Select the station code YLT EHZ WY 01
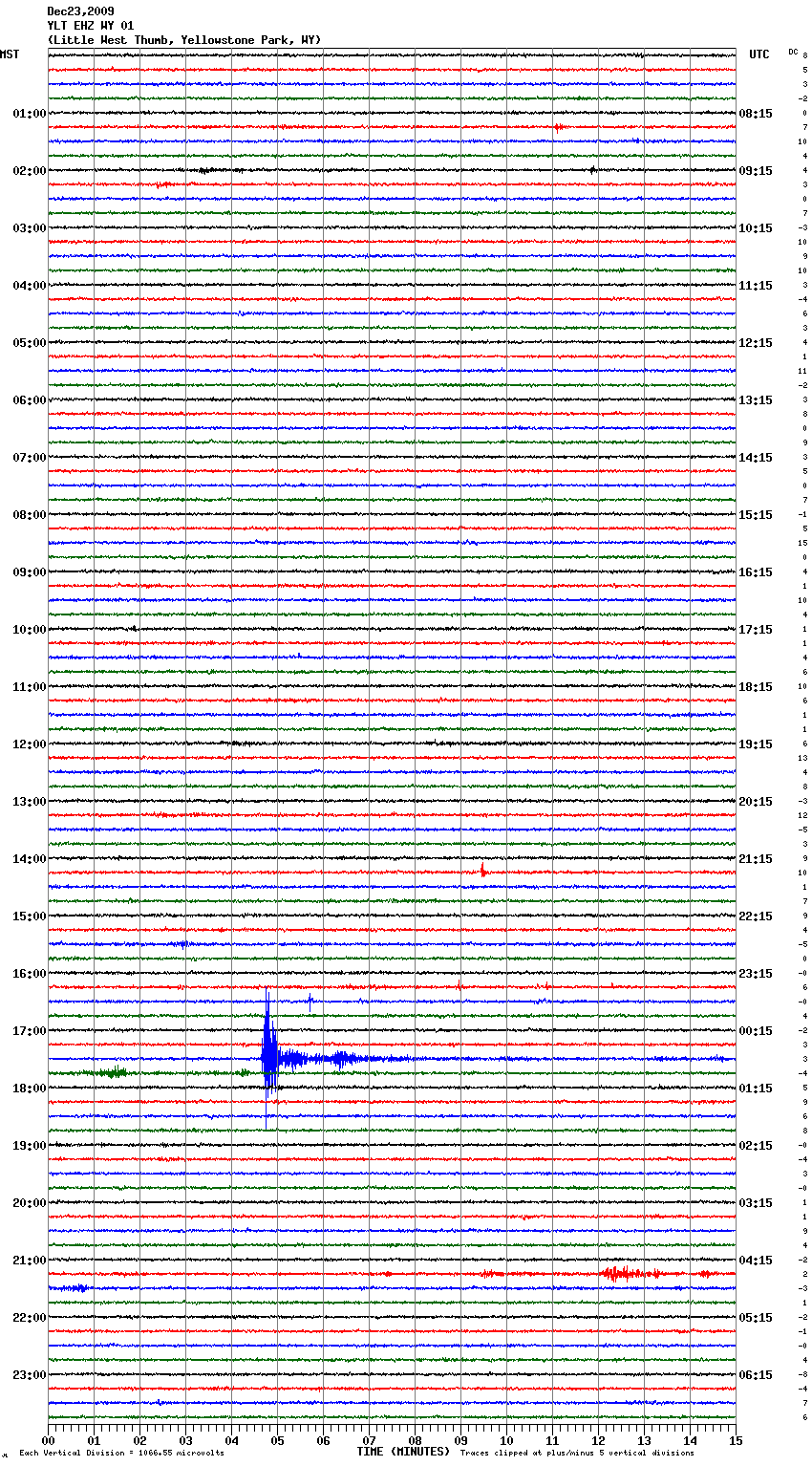This screenshot has height=1466, width=812. pos(91,26)
